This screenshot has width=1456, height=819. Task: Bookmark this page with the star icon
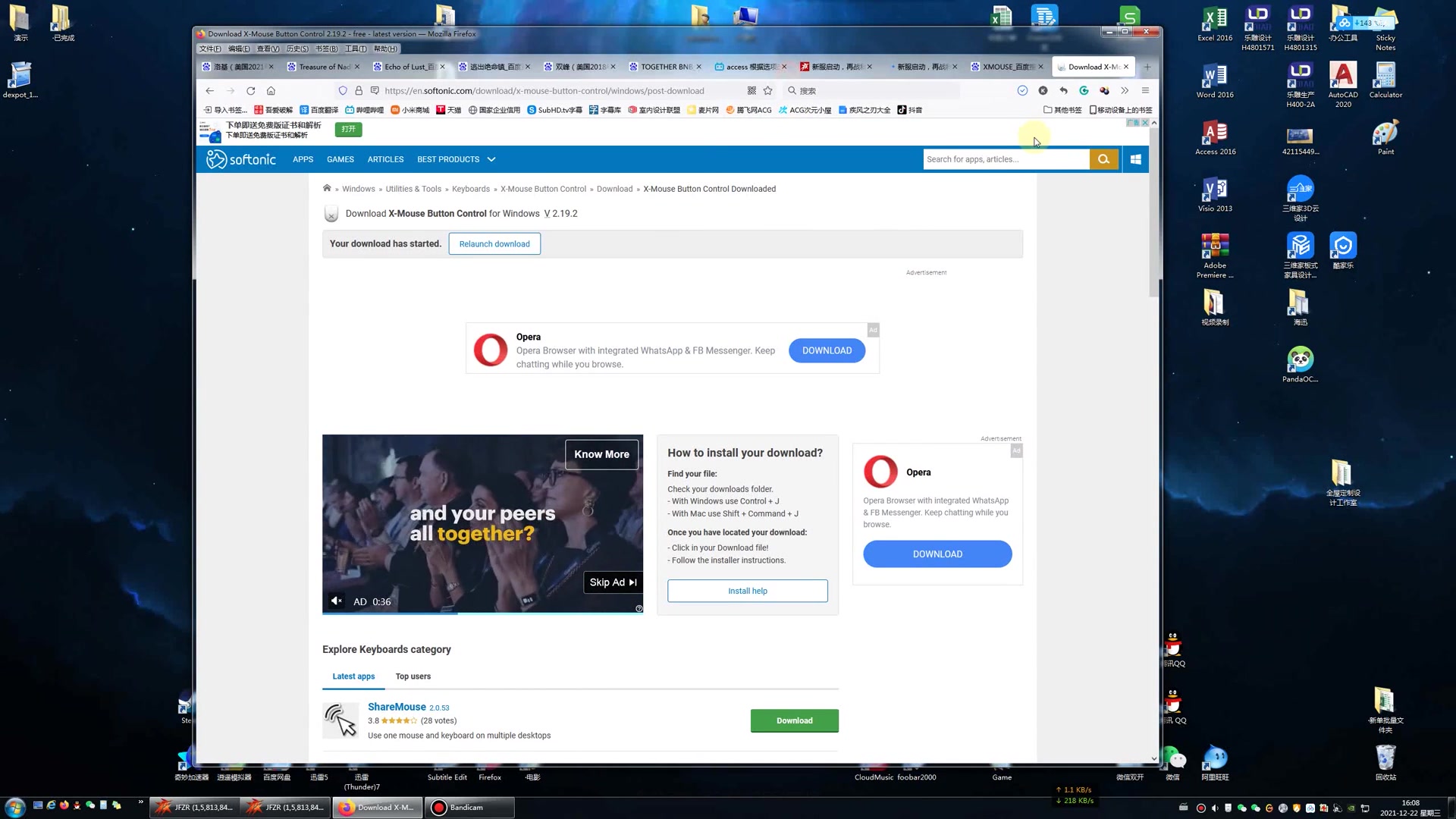coord(768,90)
